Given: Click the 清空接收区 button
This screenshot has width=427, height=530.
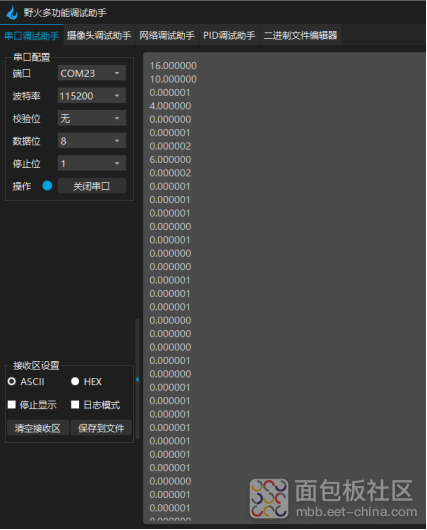Looking at the screenshot, I should click(38, 428).
